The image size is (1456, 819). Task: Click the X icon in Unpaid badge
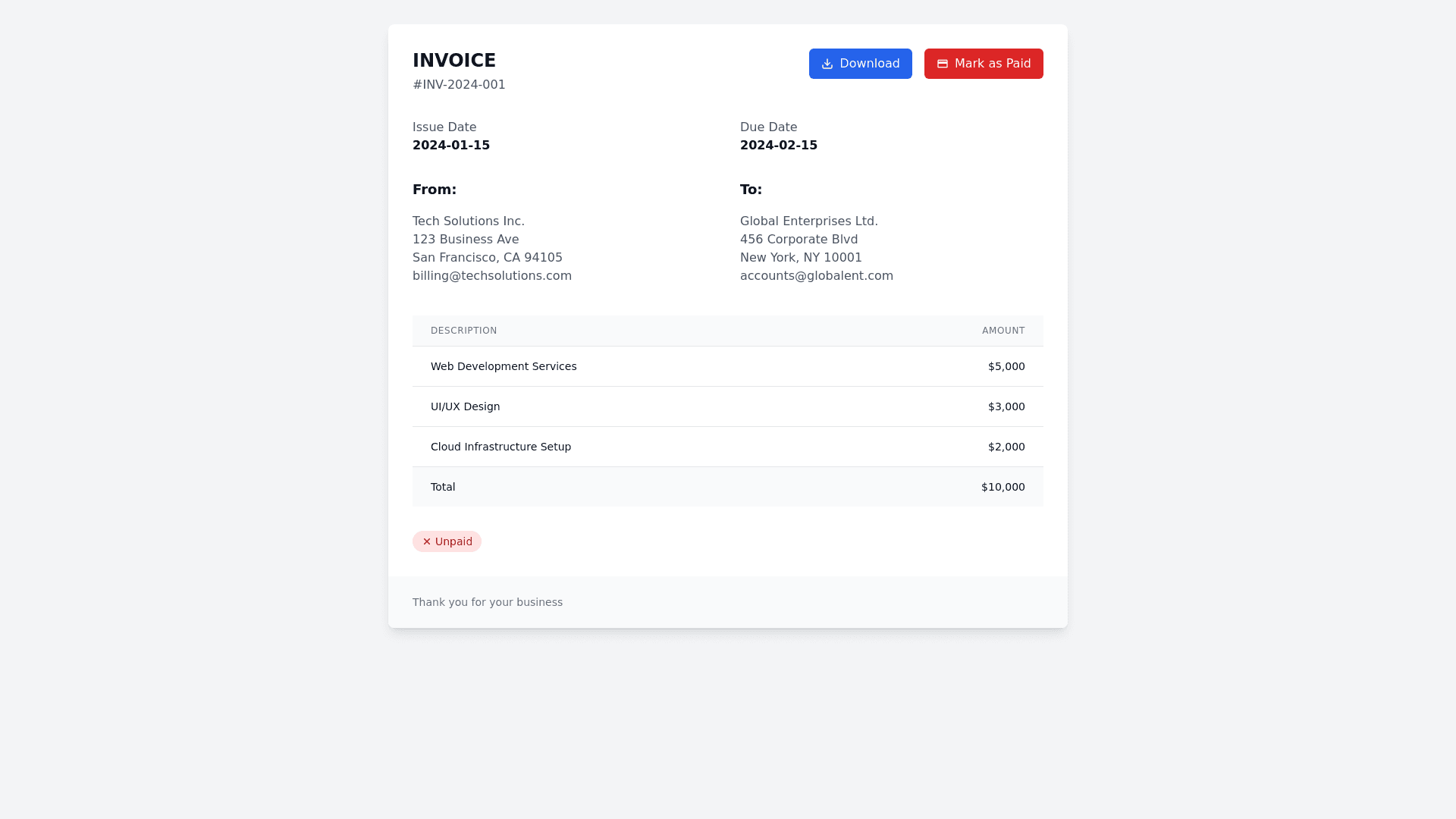click(427, 541)
